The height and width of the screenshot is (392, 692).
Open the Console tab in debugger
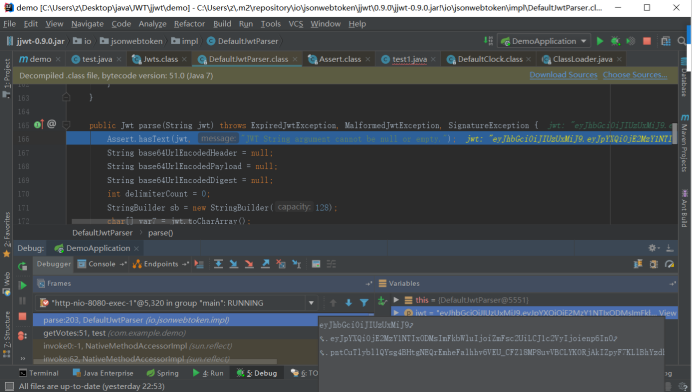tap(102, 264)
